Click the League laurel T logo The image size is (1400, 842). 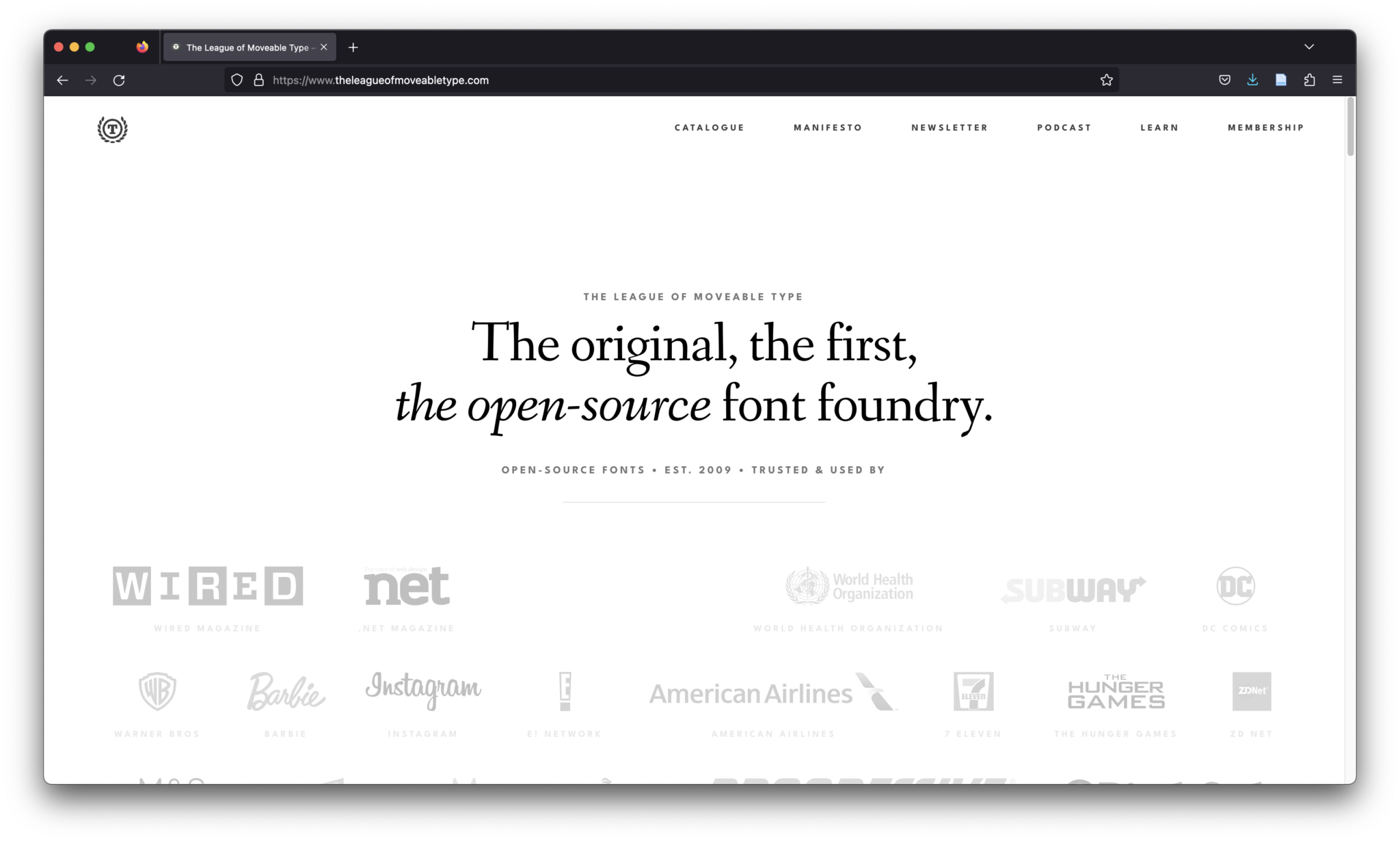coord(112,128)
